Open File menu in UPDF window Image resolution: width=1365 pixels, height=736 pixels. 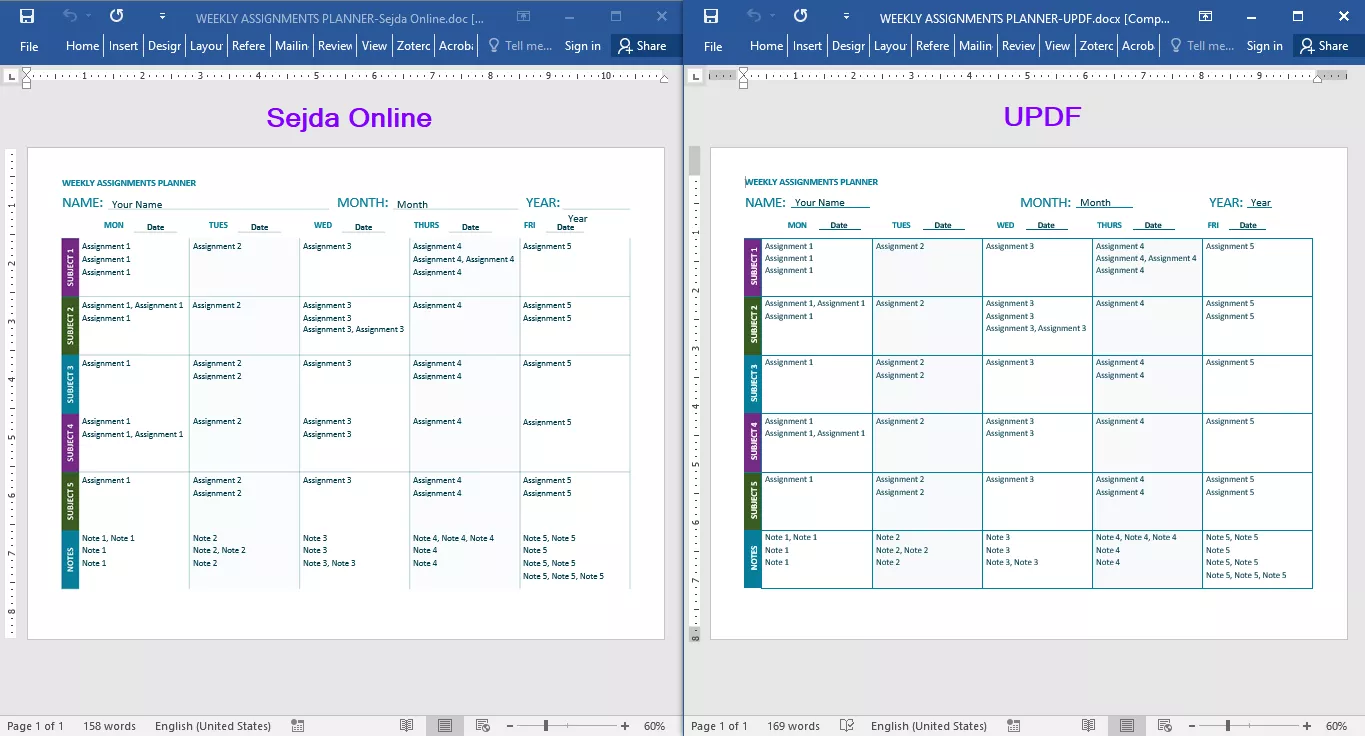(x=713, y=46)
